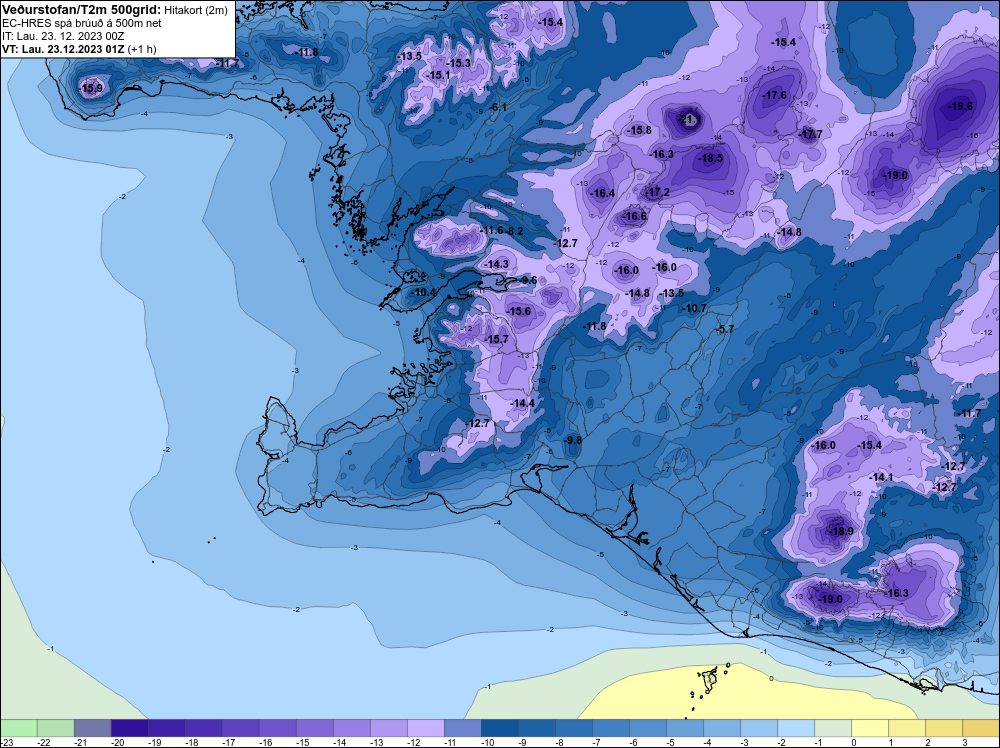Click the -15.3 temperature label
This screenshot has width=1000, height=748.
459,63
